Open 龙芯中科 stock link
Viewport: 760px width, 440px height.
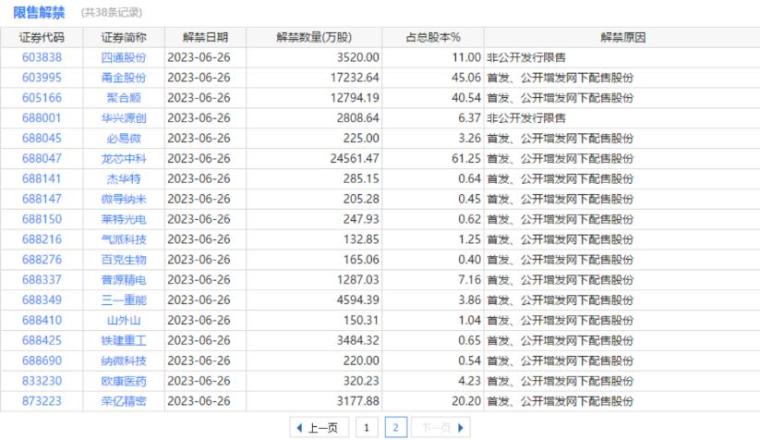tap(124, 158)
